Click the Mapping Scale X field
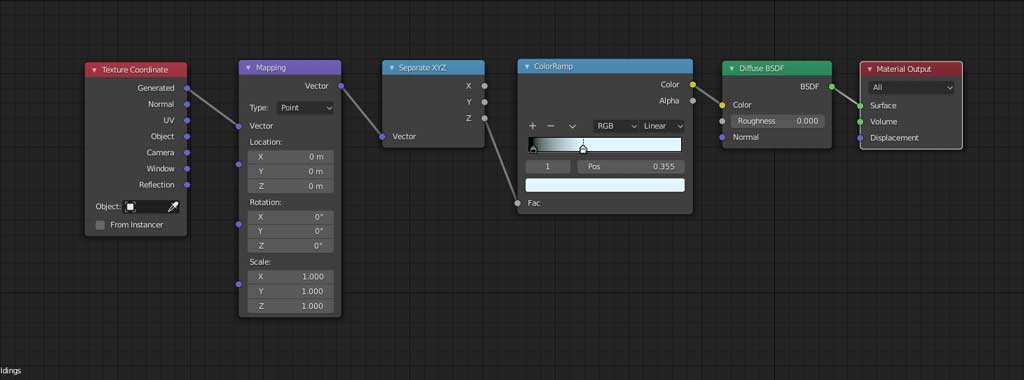This screenshot has width=1024, height=380. [x=291, y=277]
